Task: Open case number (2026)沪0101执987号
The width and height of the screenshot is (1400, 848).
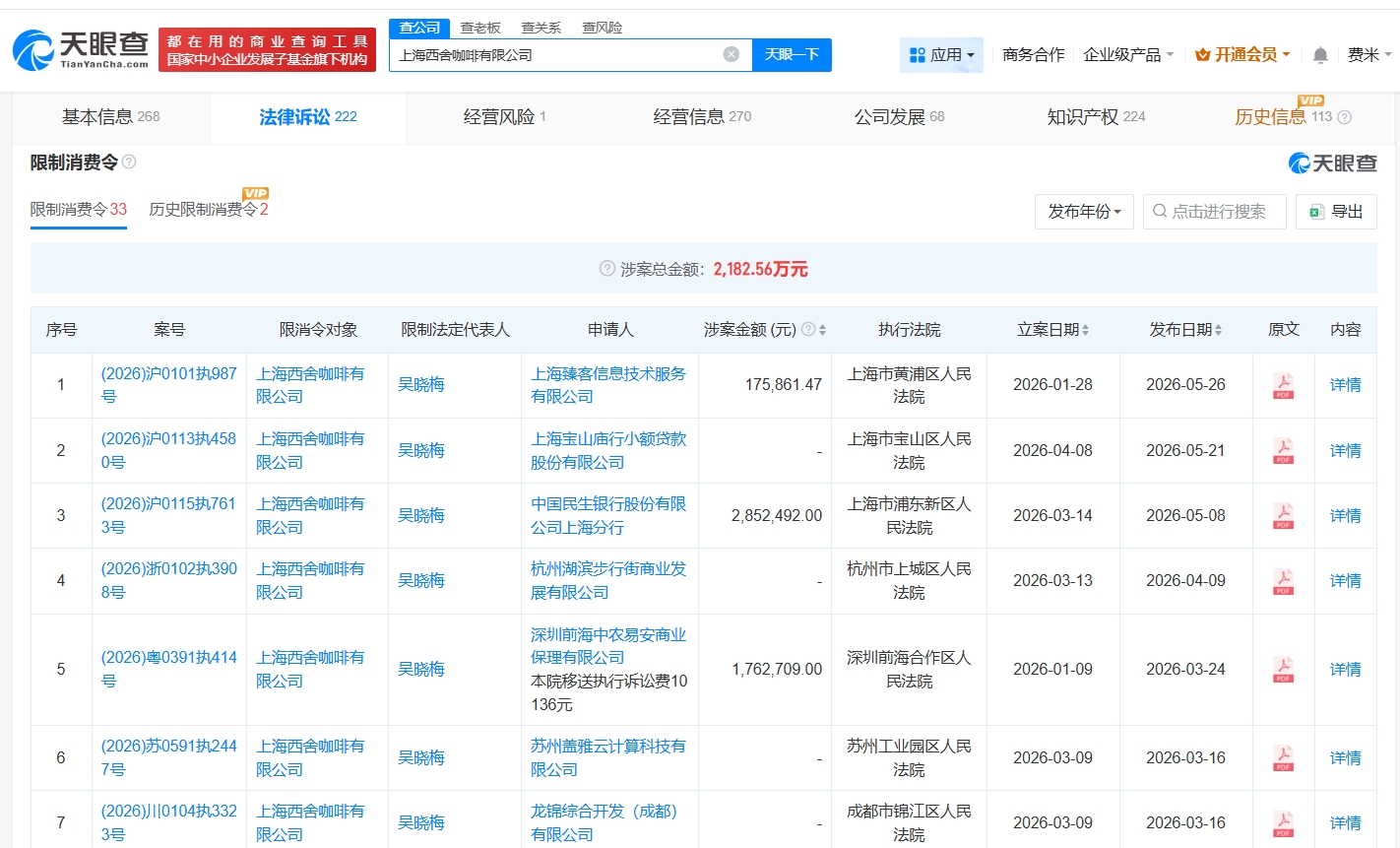Action: (169, 385)
